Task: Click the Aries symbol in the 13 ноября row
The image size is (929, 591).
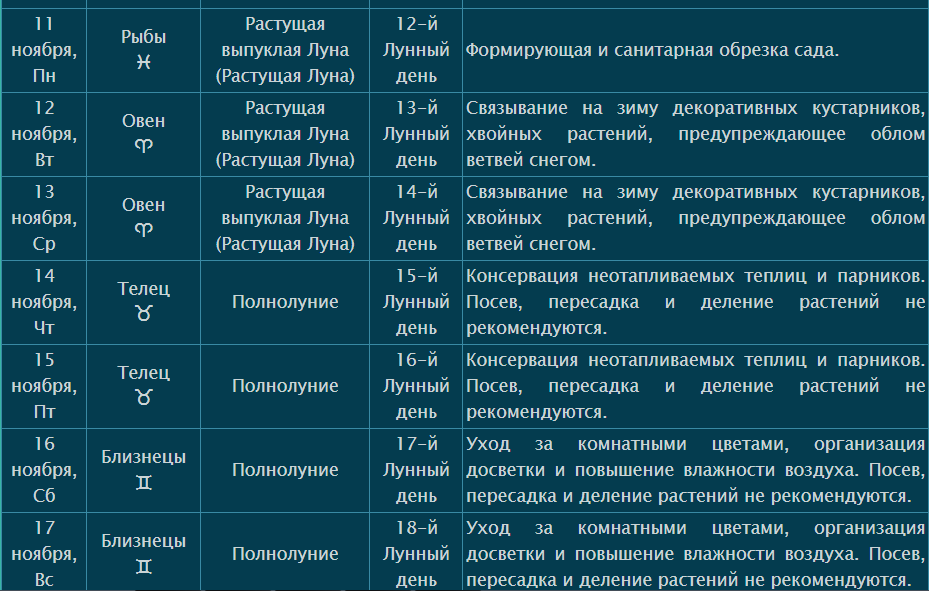Action: (144, 230)
